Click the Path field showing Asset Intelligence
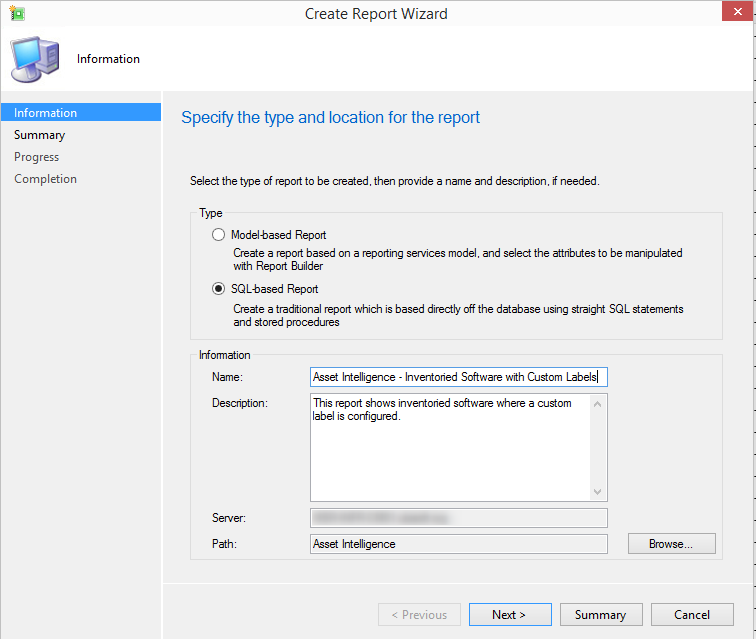 (459, 544)
